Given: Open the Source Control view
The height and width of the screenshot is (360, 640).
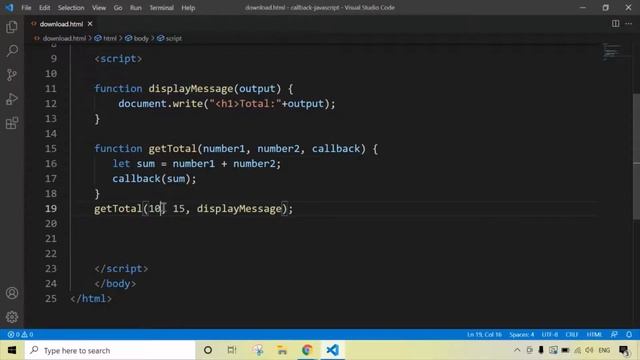Looking at the screenshot, I should 12,75.
